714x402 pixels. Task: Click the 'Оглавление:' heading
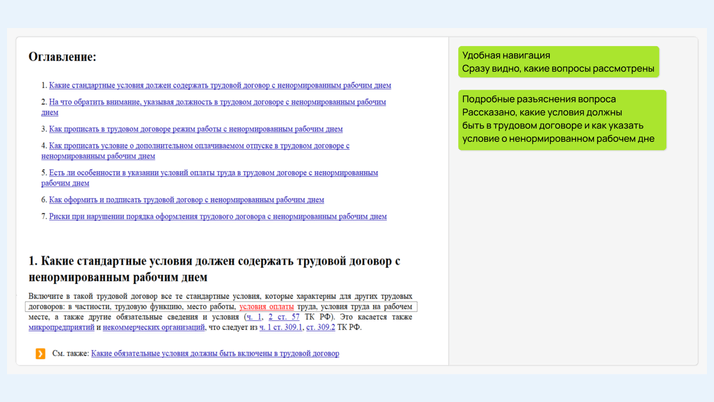pos(62,56)
